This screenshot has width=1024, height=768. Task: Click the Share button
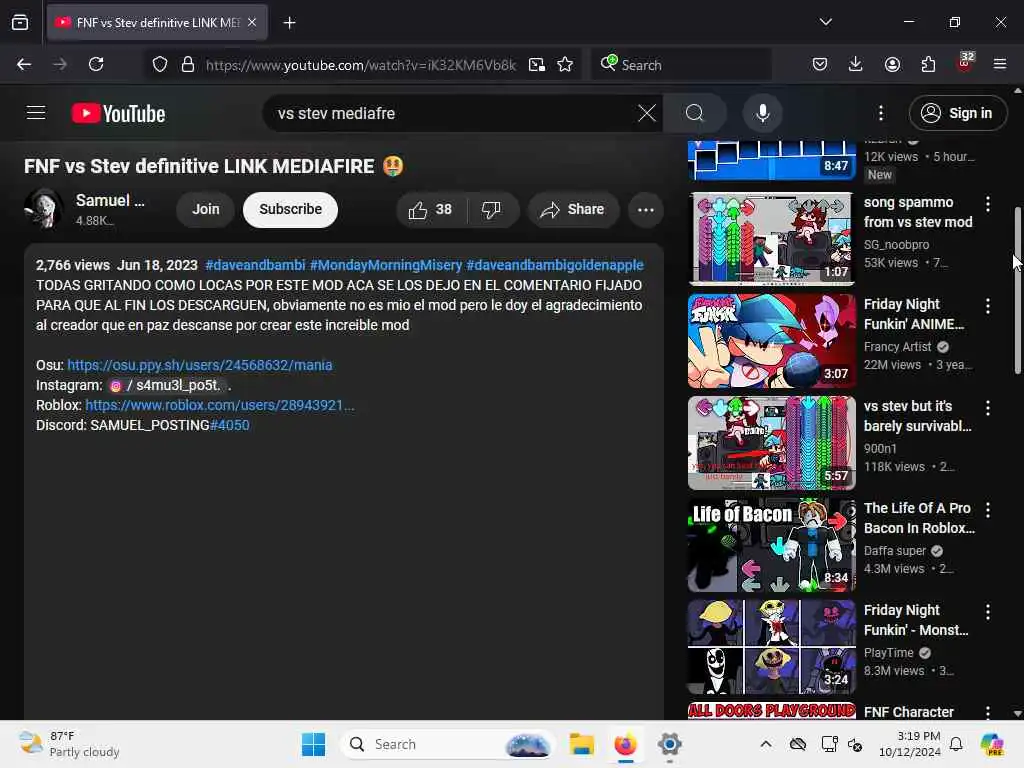point(573,210)
